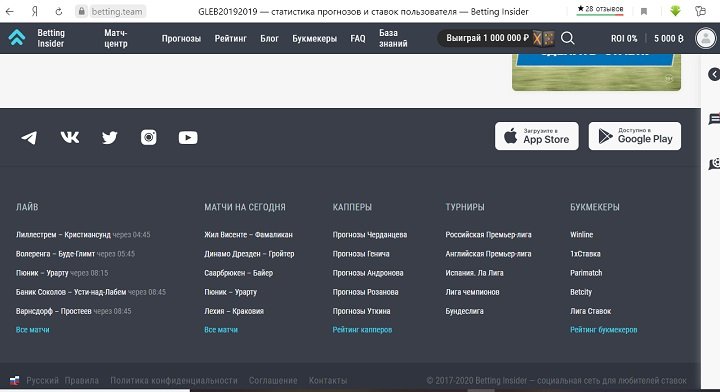Screen dimensions: 720x392
Task: Open Жил Висенте – Фамаликан match
Action: pyautogui.click(x=248, y=235)
